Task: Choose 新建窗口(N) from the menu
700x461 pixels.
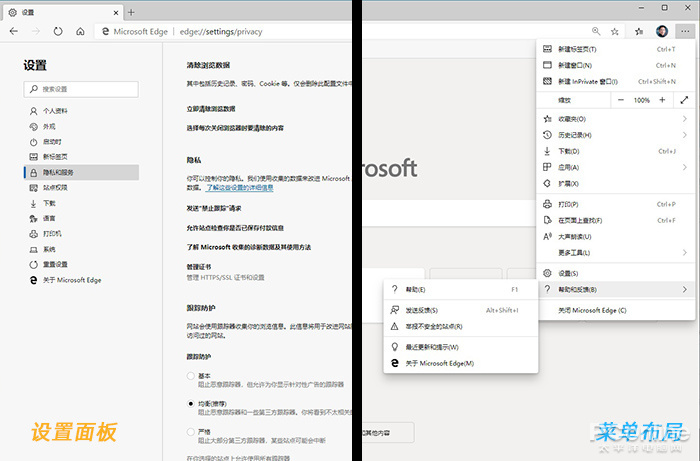Action: click(616, 65)
